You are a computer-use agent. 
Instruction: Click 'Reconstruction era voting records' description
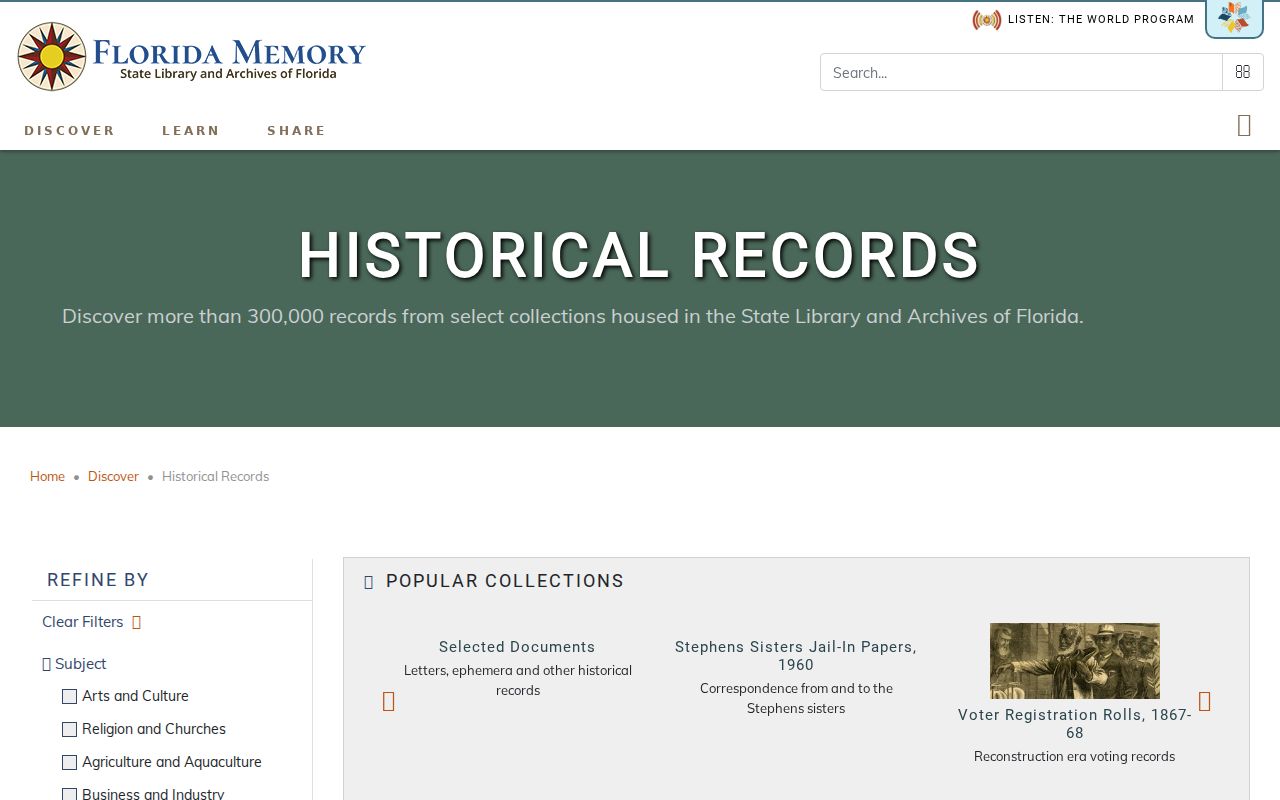click(1075, 757)
